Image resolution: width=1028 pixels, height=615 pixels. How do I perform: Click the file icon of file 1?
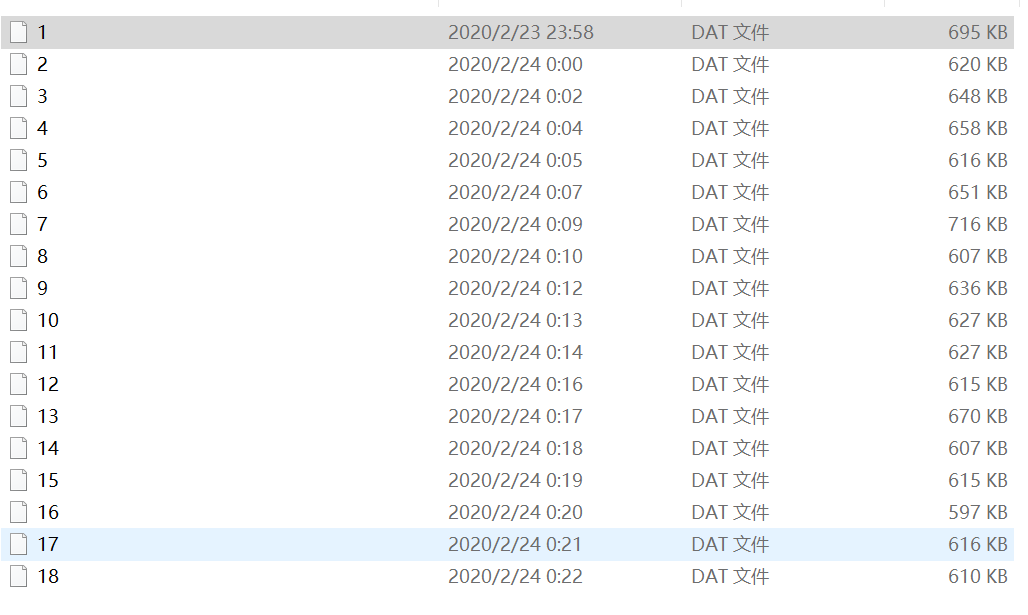(x=19, y=32)
